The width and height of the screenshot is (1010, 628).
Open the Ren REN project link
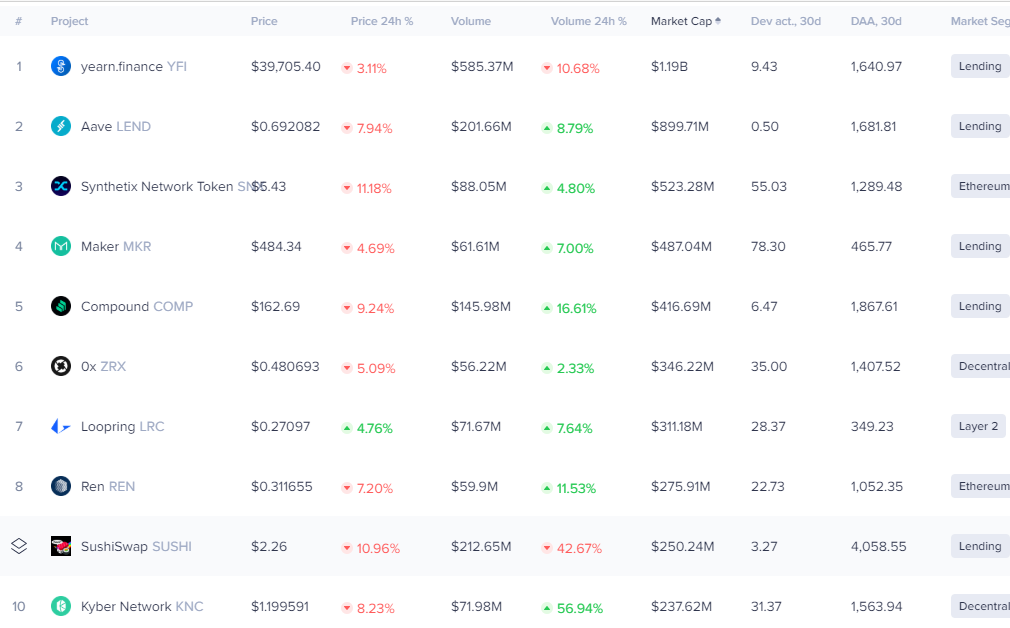point(108,486)
